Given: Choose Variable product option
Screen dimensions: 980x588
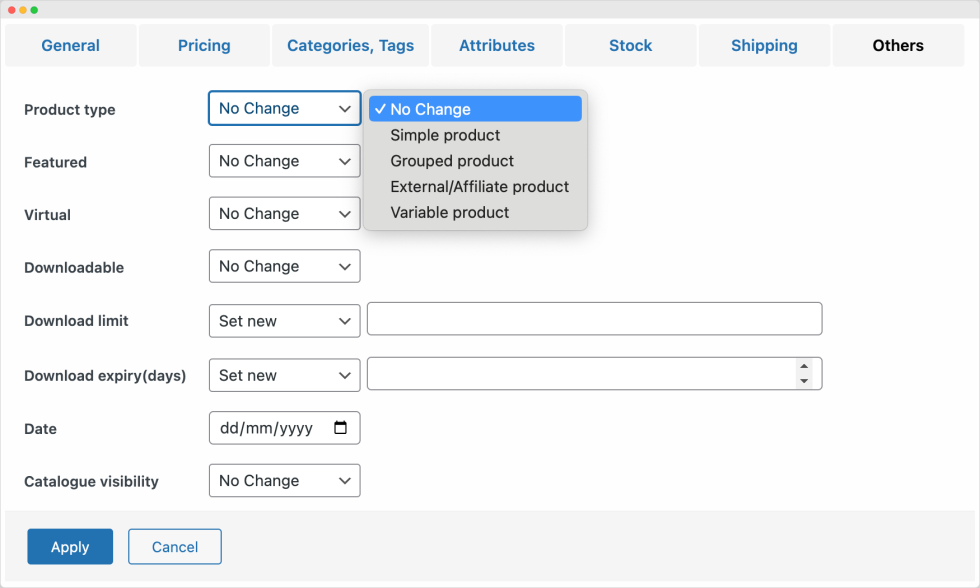Looking at the screenshot, I should [x=449, y=213].
